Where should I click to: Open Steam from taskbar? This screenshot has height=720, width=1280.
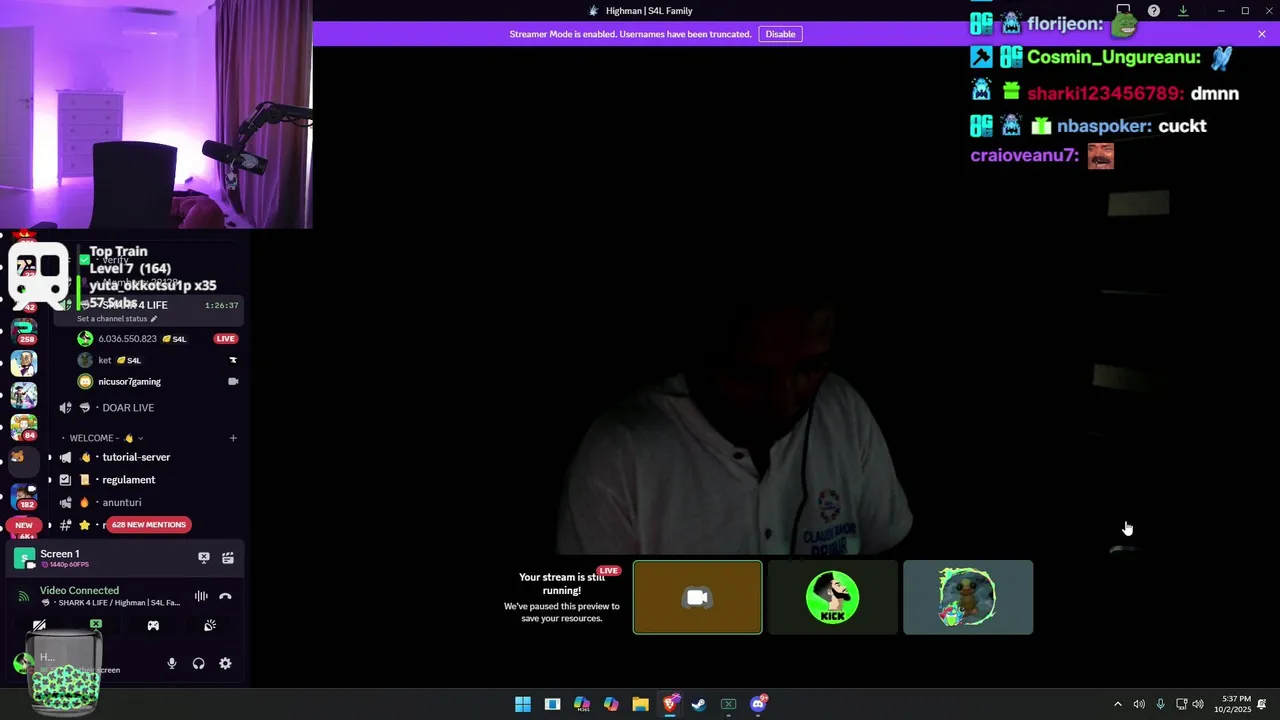point(699,704)
